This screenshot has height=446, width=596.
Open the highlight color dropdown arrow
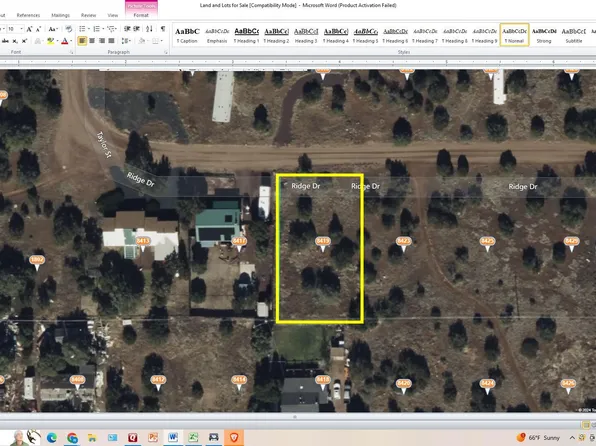[56, 41]
